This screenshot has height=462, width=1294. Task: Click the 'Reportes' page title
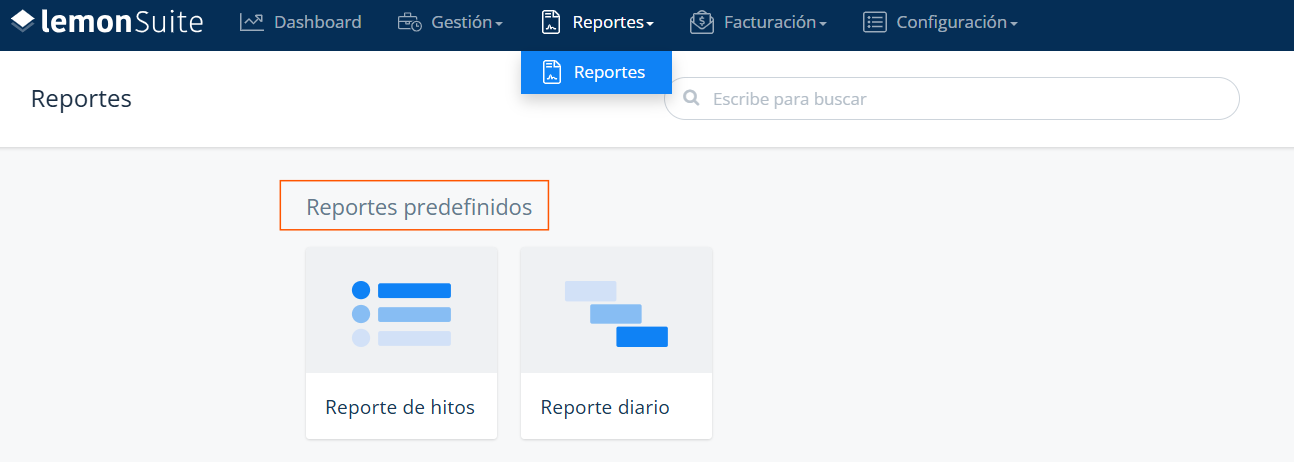(81, 99)
